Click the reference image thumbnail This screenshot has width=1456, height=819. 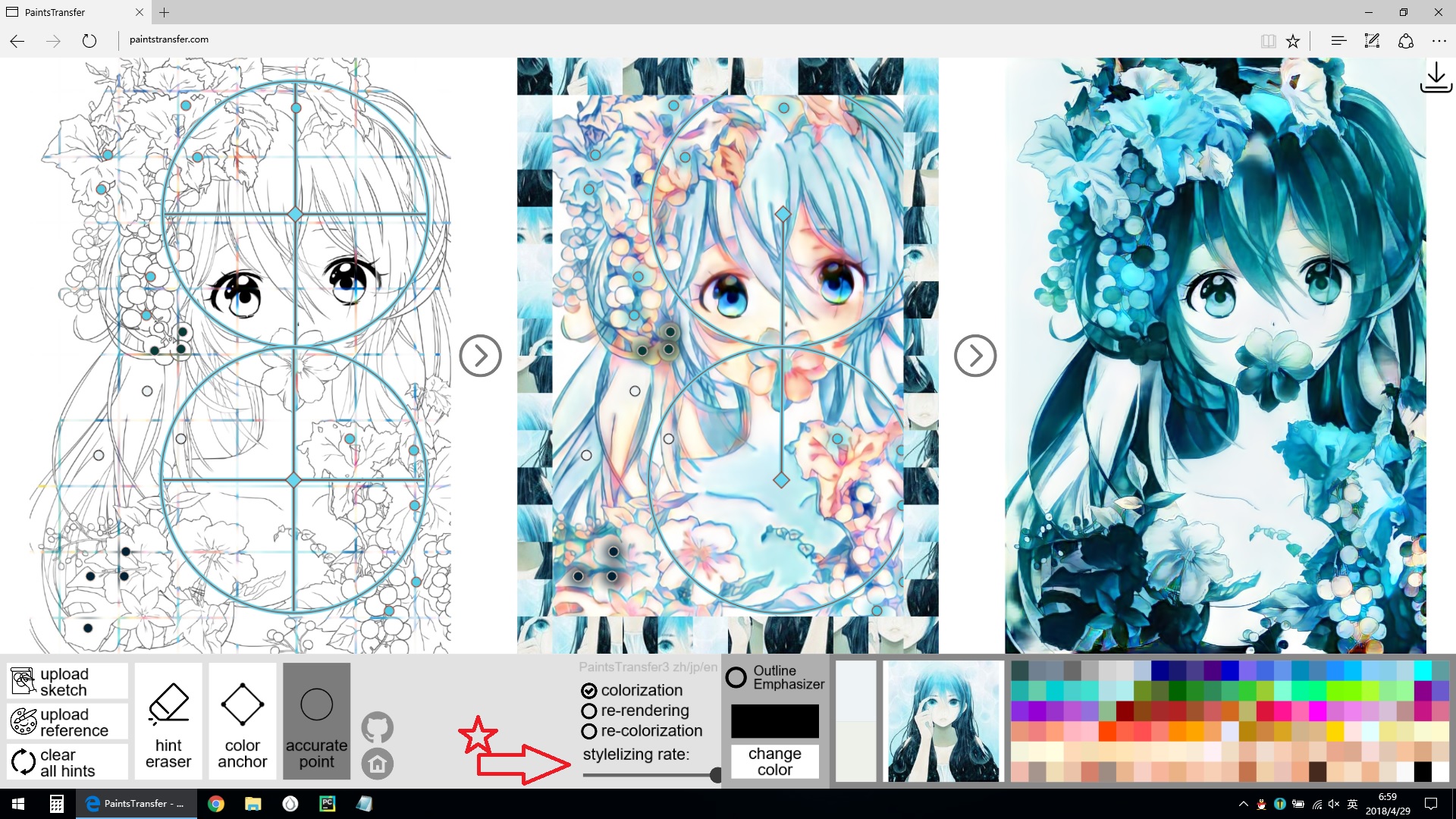tap(943, 721)
